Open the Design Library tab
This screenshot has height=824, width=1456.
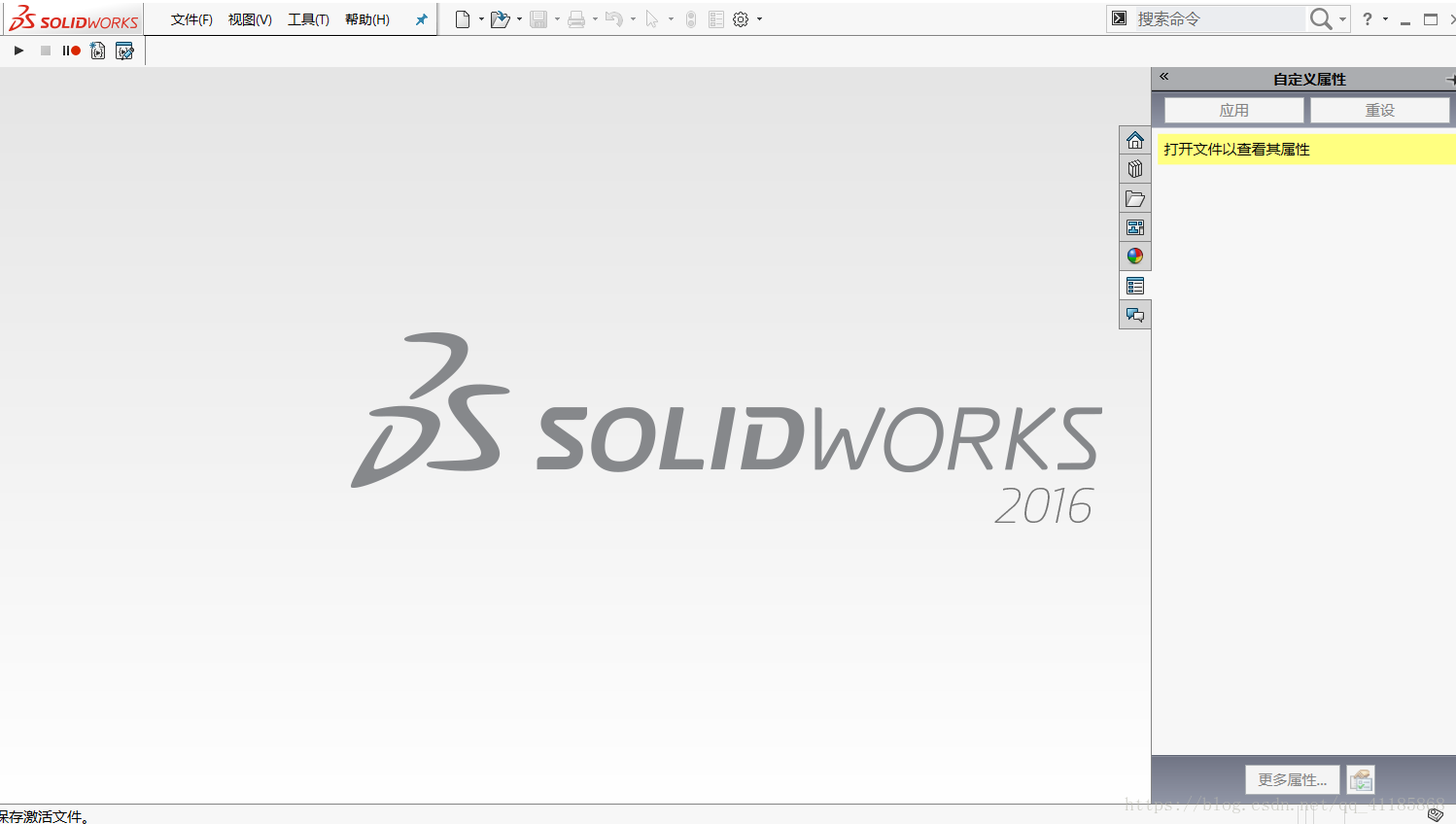[x=1135, y=169]
